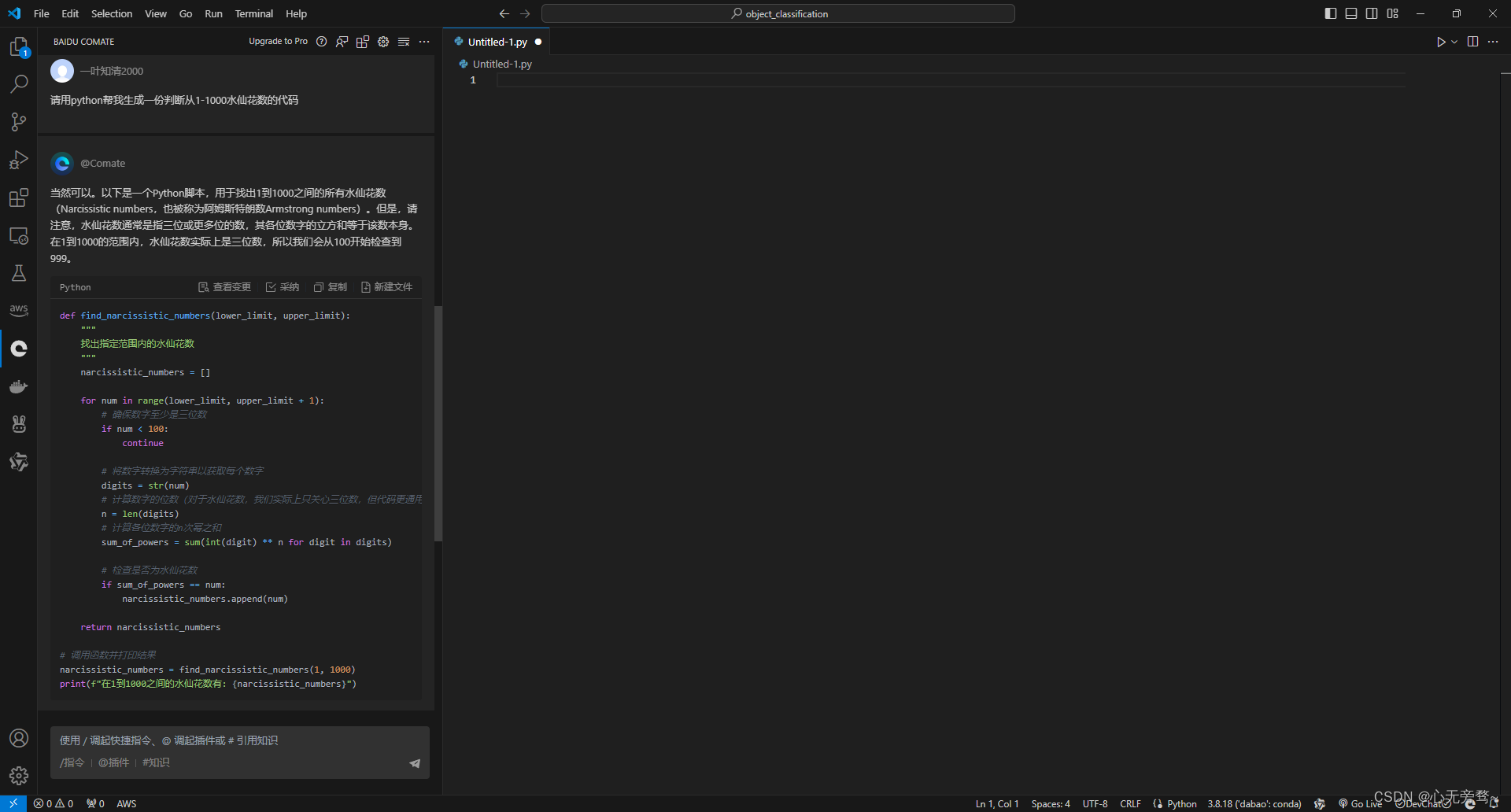Select the Baidu Comate activity bar icon
Screen dimensions: 1511x812
click(x=19, y=349)
